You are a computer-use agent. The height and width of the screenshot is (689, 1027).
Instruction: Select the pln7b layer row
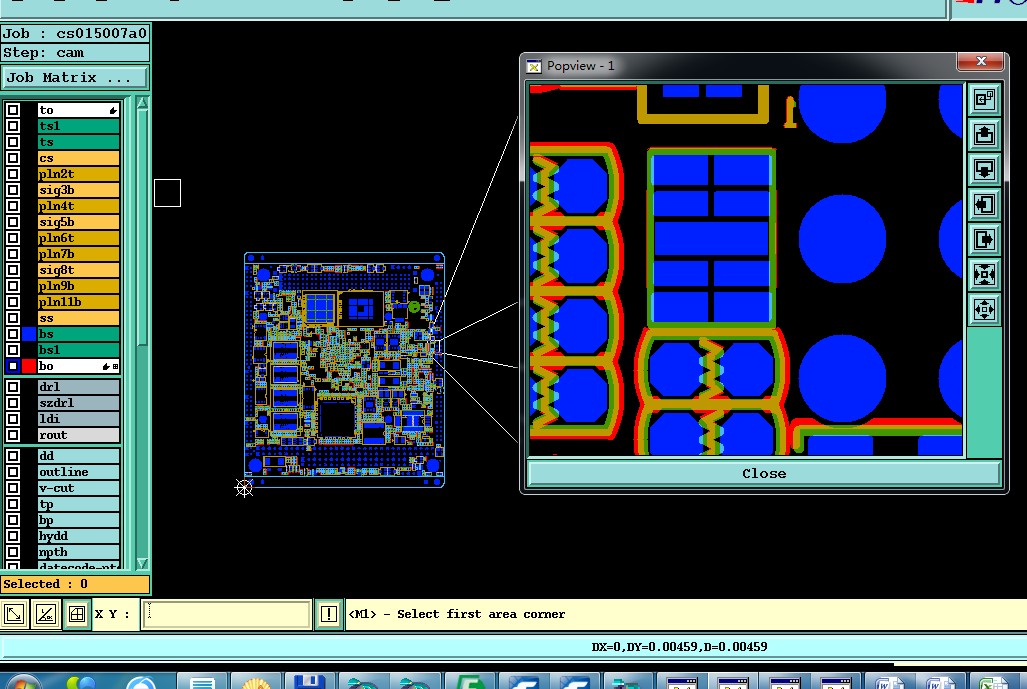[79, 253]
